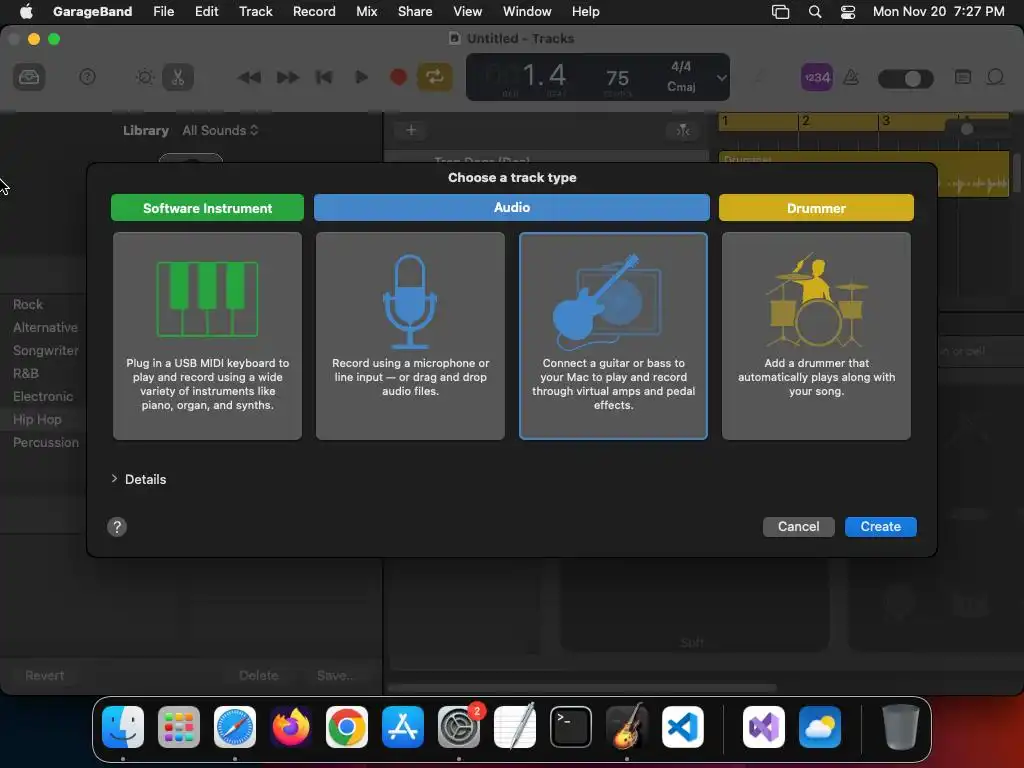
Task: Open the Library toolbar icon
Action: tap(29, 78)
